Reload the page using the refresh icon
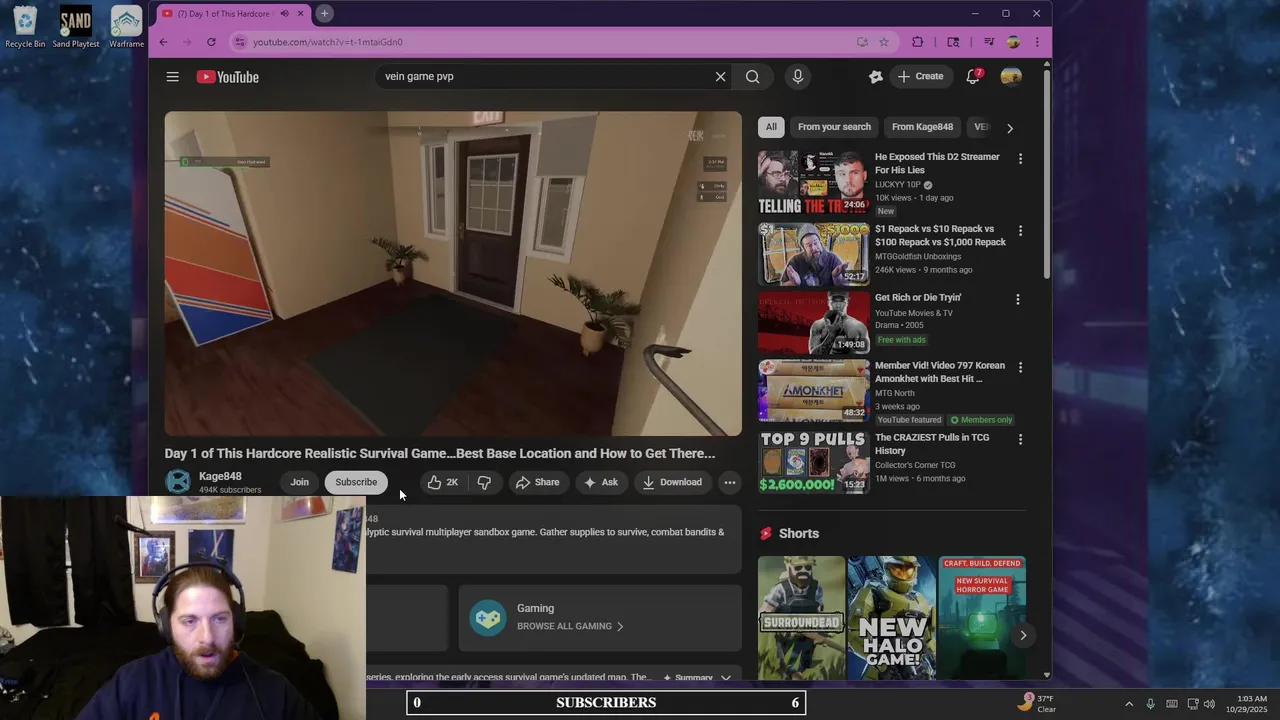Viewport: 1280px width, 720px height. click(x=211, y=42)
